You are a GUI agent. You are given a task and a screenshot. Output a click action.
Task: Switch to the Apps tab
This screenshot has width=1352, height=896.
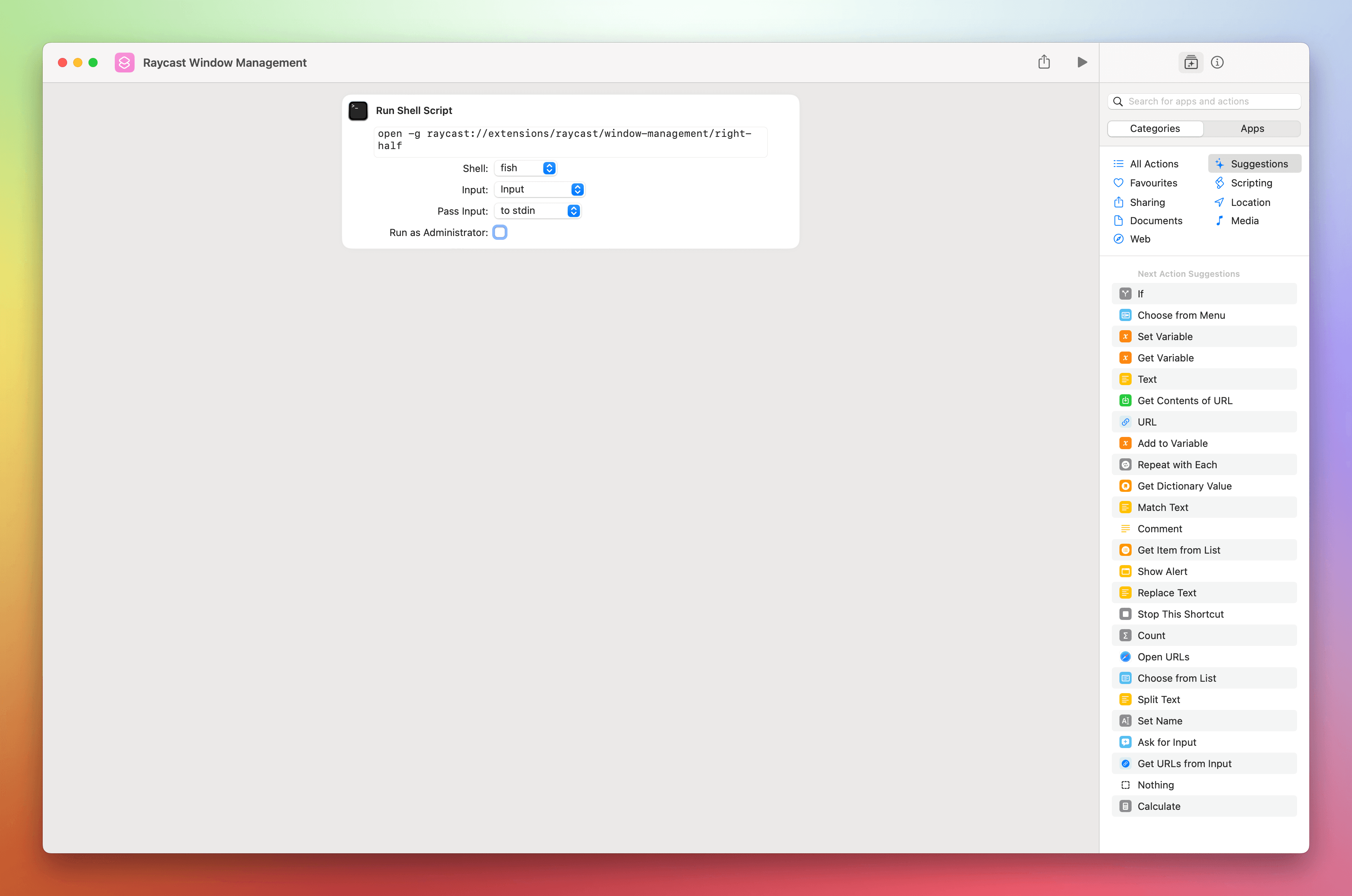1252,128
